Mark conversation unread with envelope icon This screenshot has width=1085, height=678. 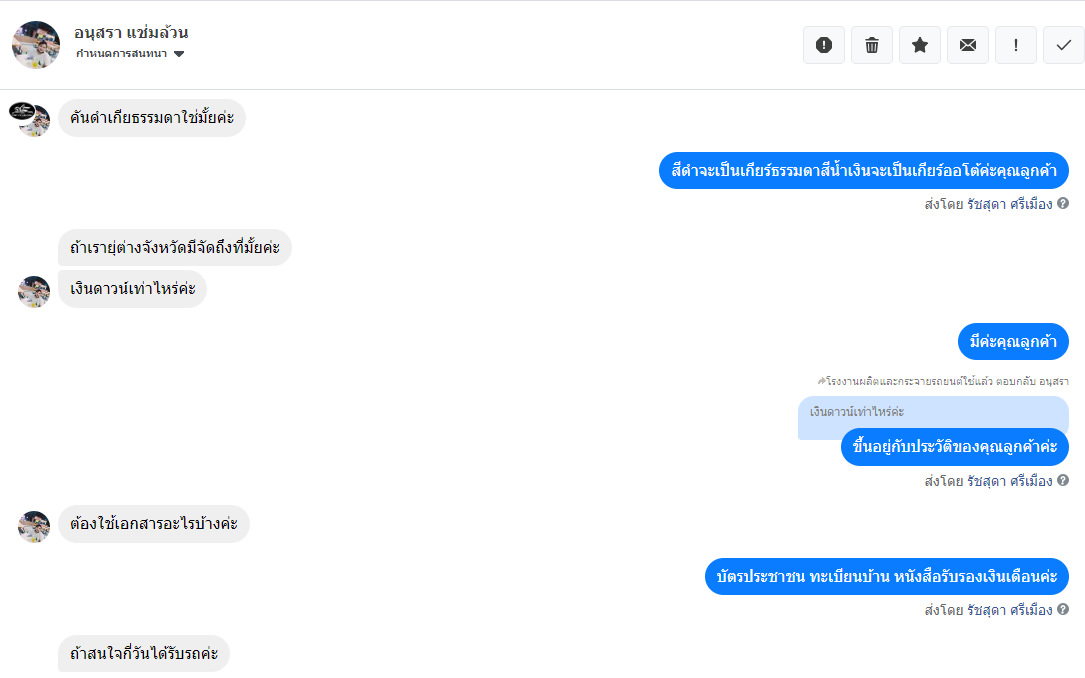(x=967, y=45)
